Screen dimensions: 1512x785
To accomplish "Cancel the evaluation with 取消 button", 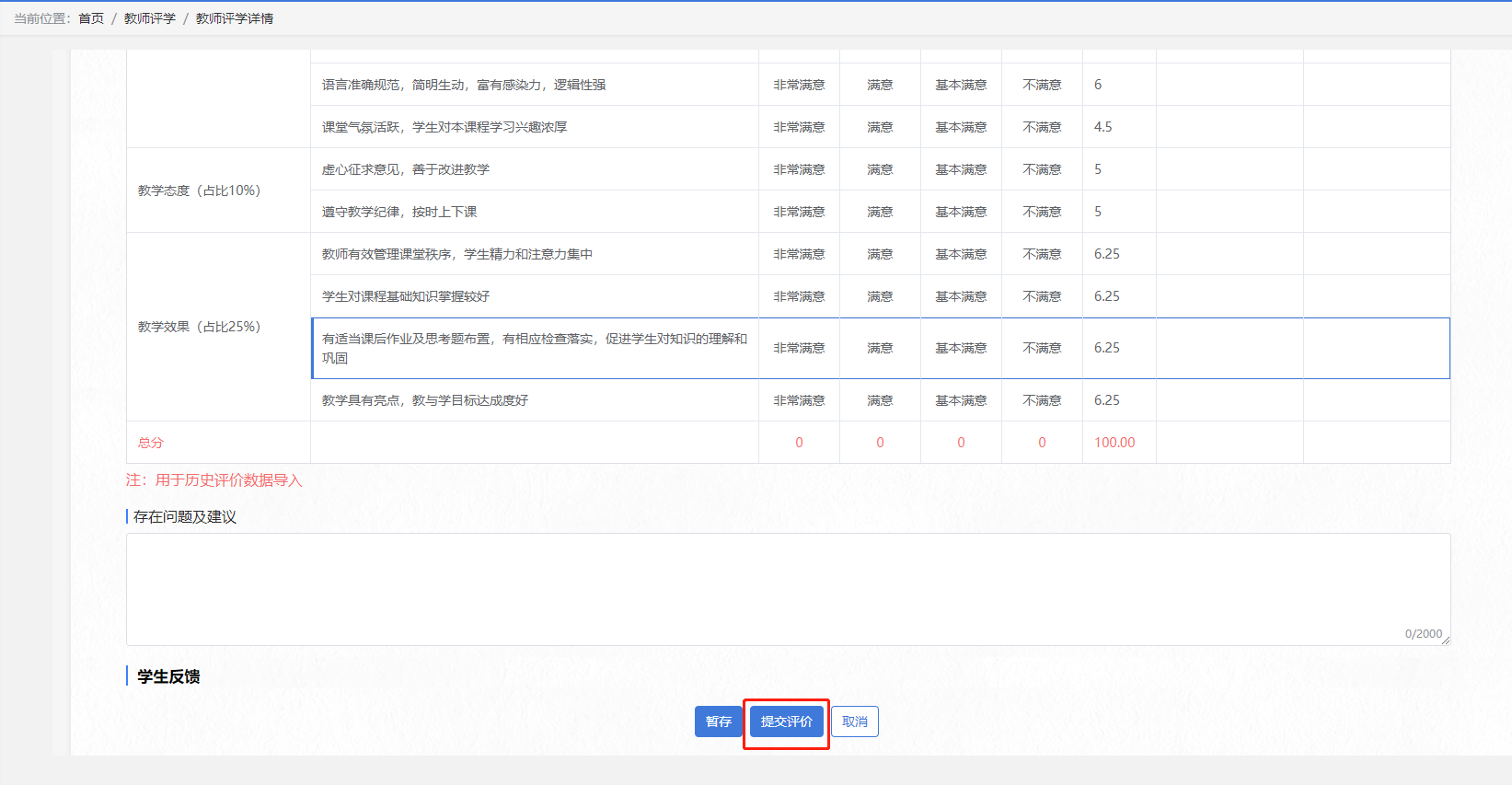I will pos(854,722).
